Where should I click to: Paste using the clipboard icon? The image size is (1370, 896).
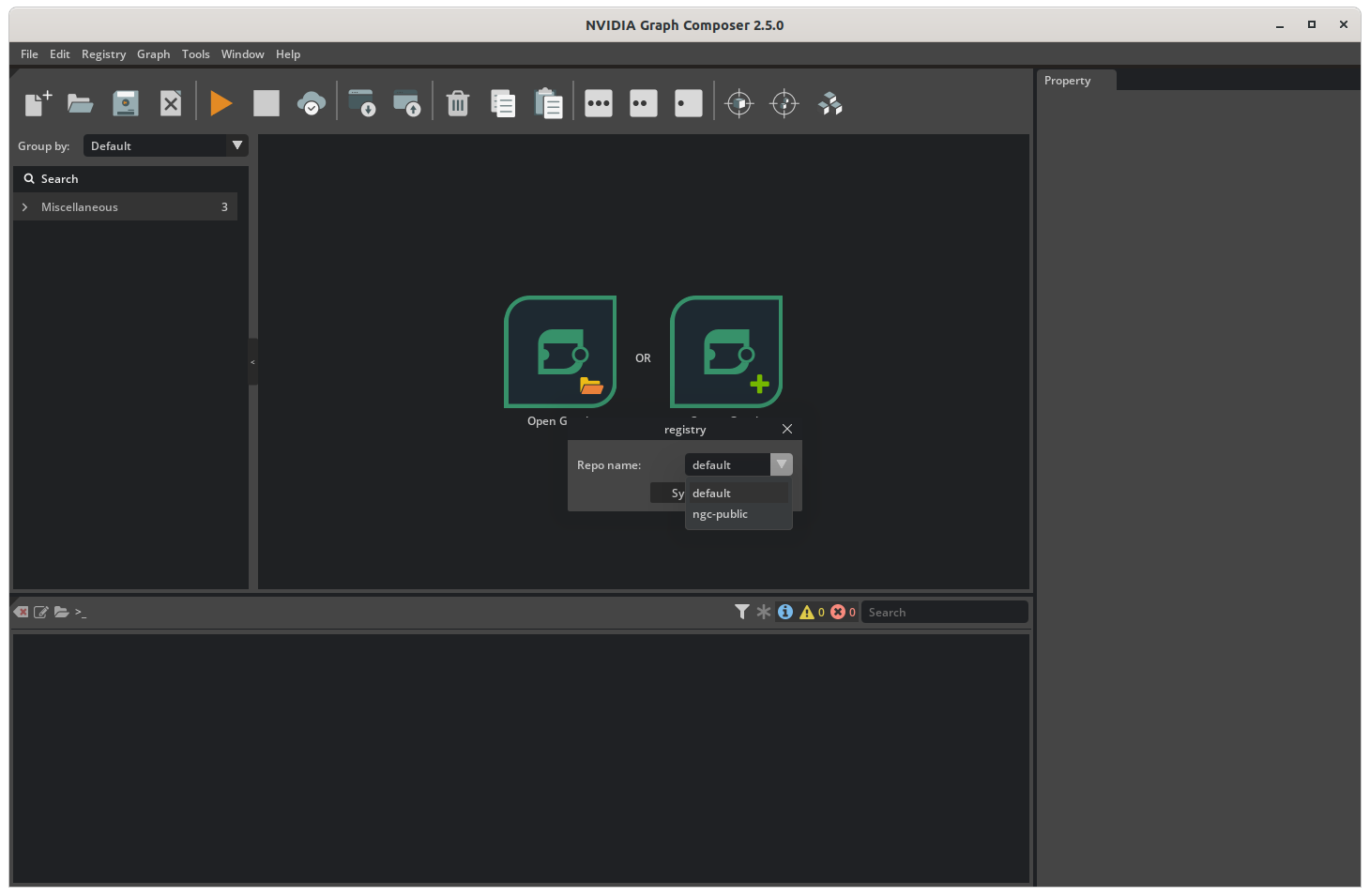548,103
